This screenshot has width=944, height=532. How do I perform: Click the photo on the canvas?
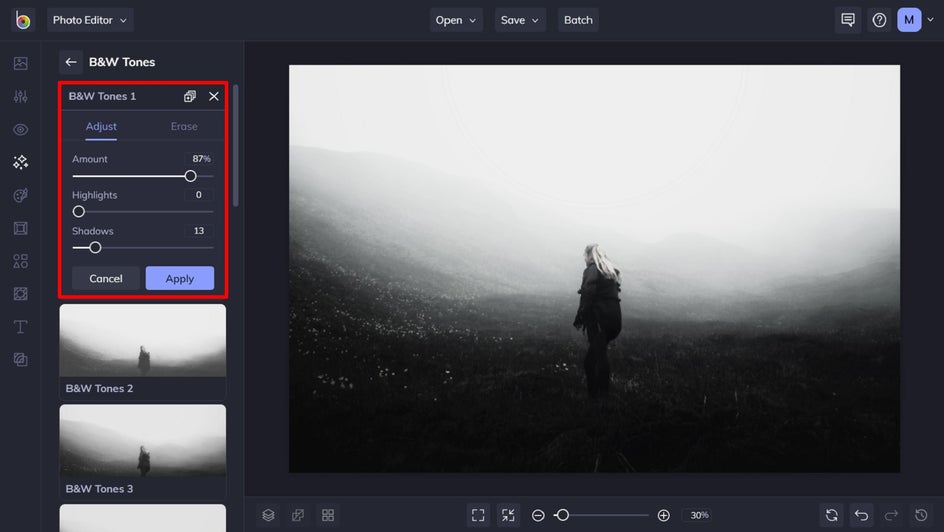[594, 268]
